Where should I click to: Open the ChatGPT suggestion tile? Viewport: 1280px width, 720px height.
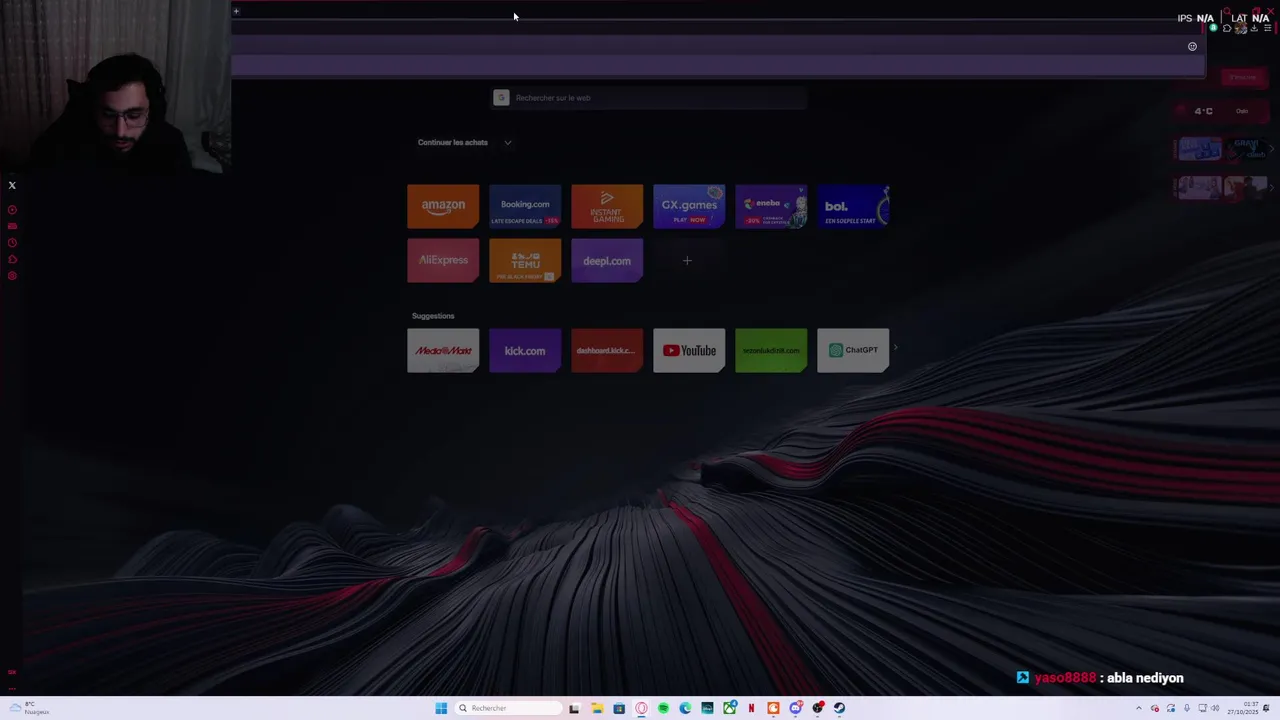(x=853, y=350)
